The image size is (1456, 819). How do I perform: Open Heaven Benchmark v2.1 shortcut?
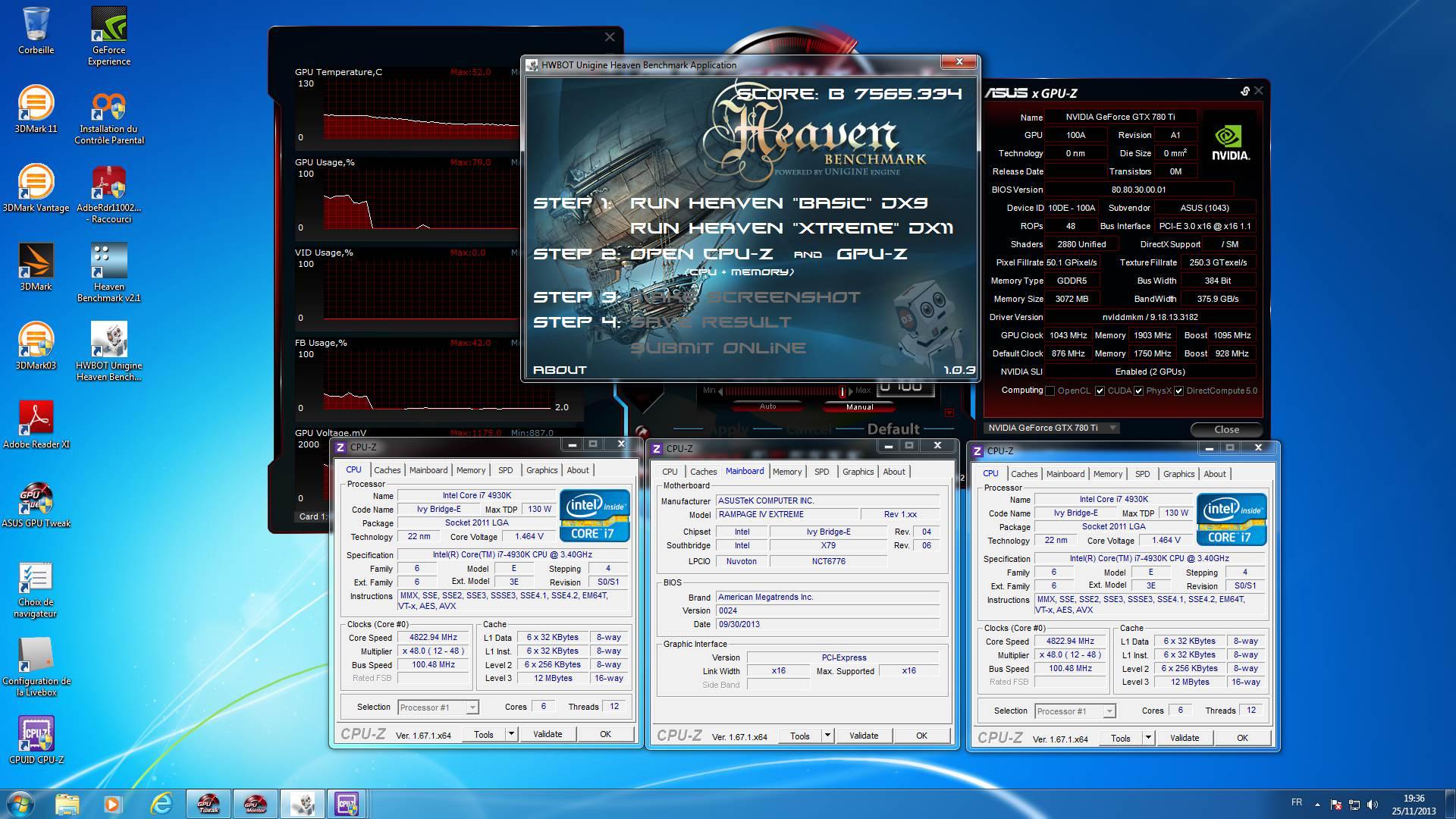108,273
